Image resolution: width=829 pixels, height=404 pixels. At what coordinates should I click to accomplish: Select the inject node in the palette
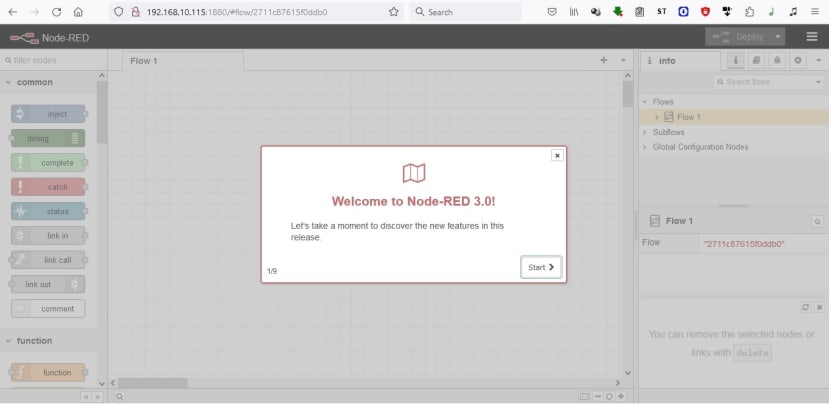coord(48,114)
